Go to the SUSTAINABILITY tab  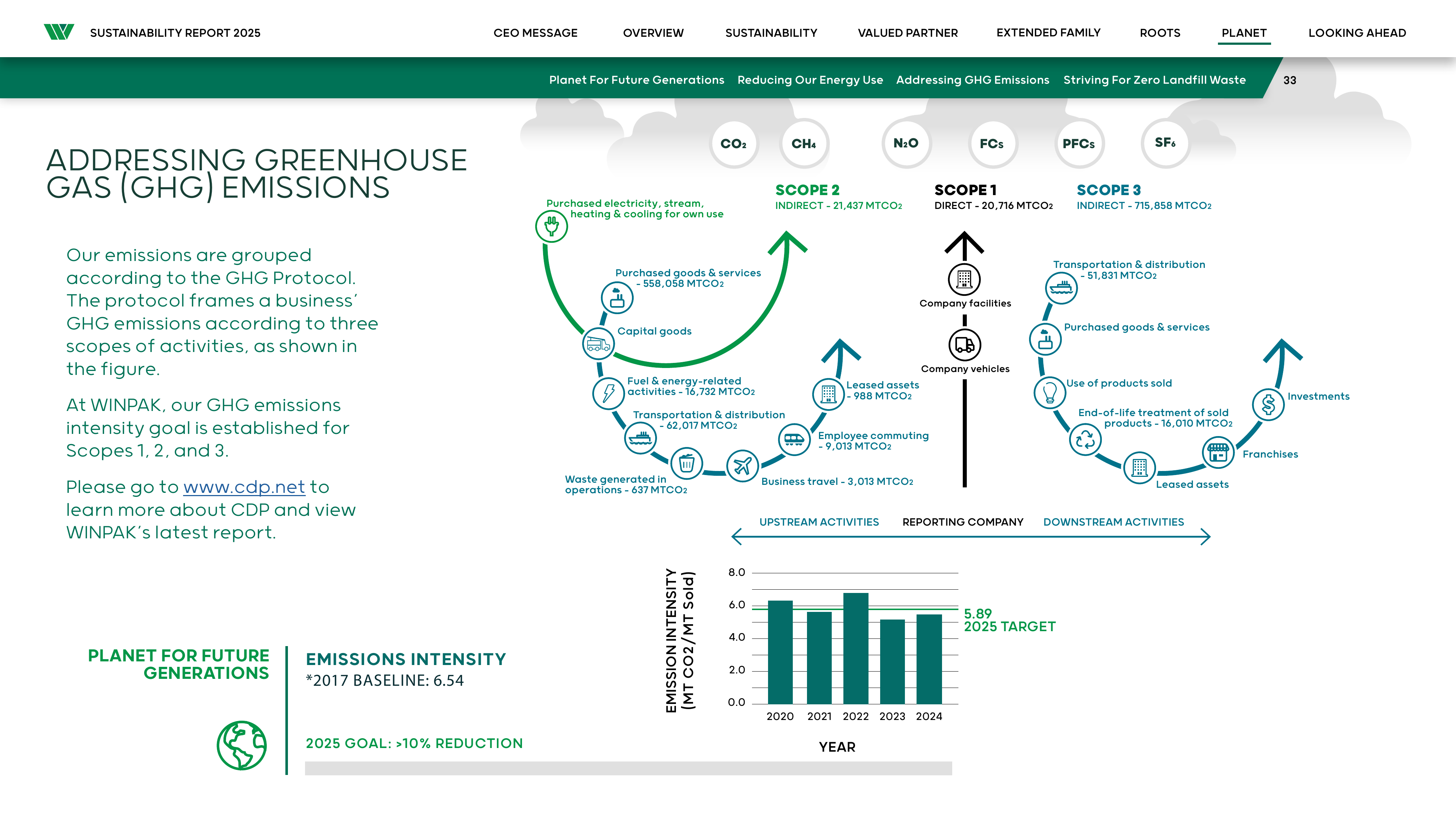(771, 33)
